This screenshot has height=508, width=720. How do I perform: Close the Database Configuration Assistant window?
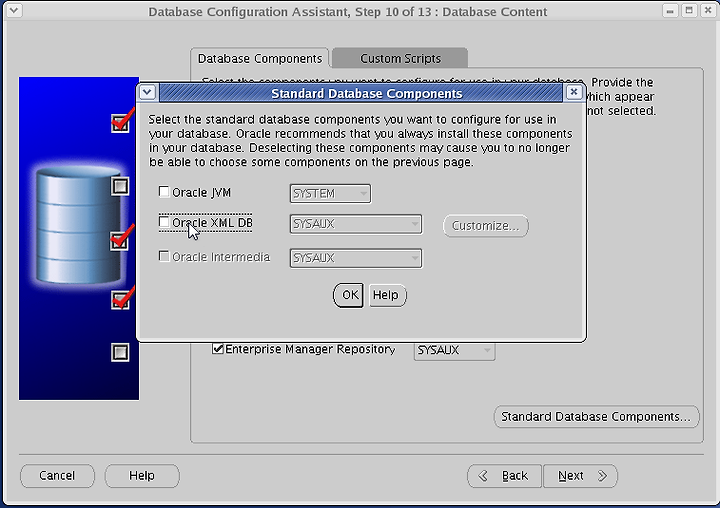coord(708,11)
